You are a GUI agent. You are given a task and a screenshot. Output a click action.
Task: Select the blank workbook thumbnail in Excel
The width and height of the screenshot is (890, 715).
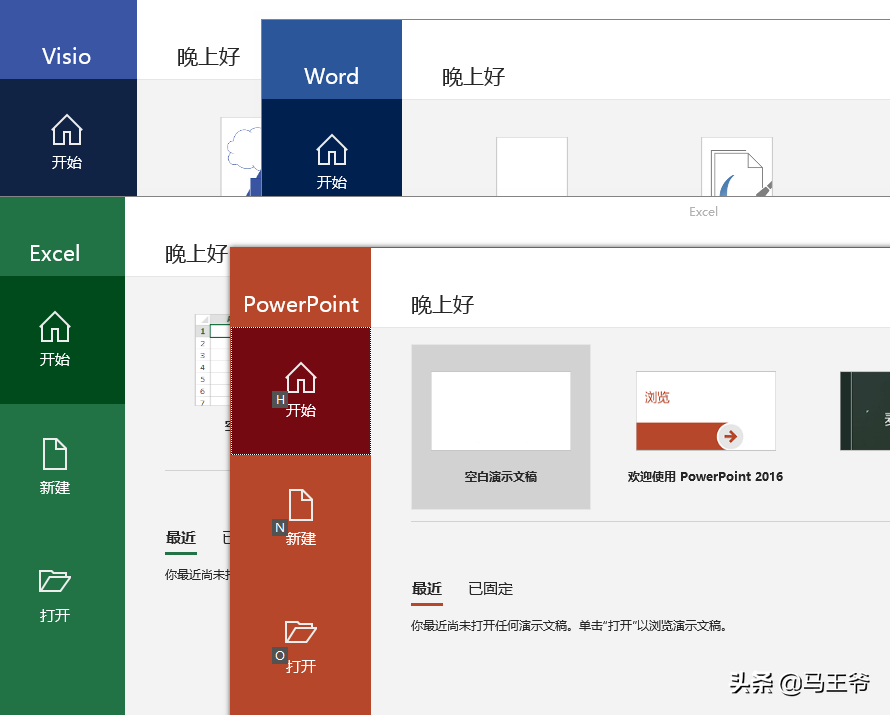[213, 360]
